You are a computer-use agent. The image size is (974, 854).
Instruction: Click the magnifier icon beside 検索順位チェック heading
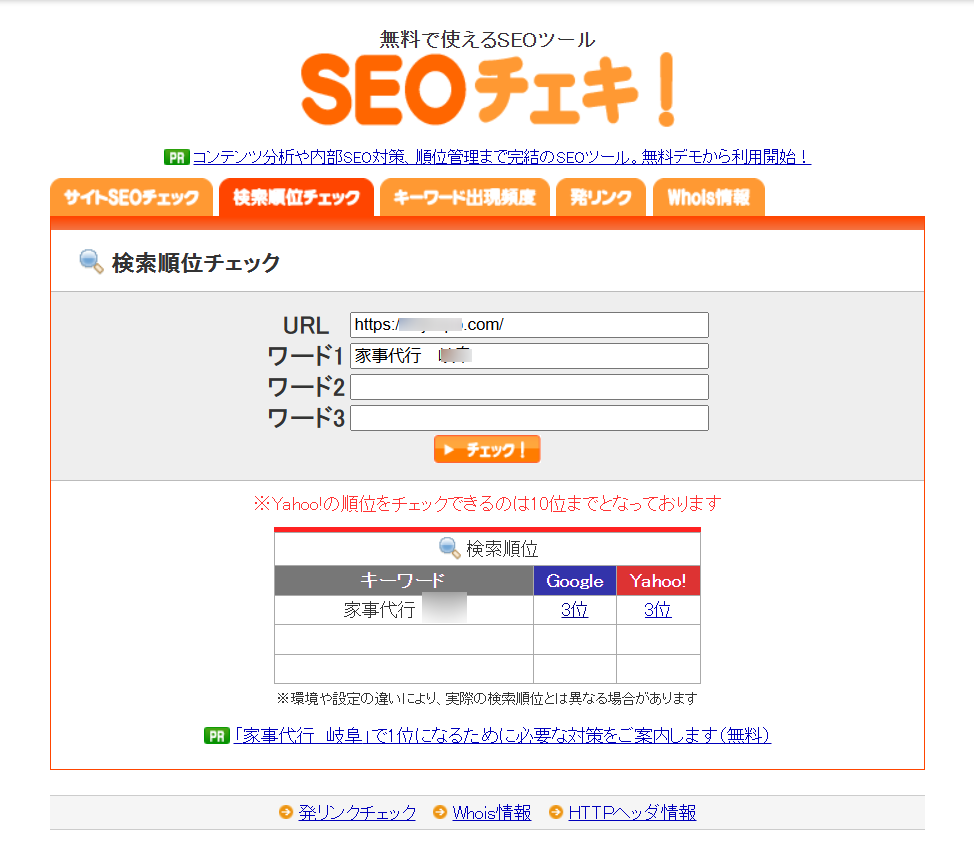(91, 261)
